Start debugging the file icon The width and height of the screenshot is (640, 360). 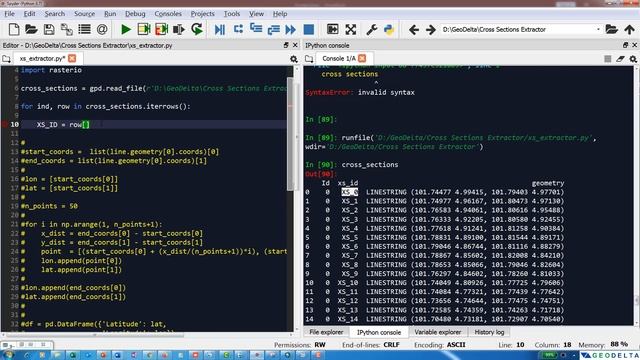[x=220, y=29]
